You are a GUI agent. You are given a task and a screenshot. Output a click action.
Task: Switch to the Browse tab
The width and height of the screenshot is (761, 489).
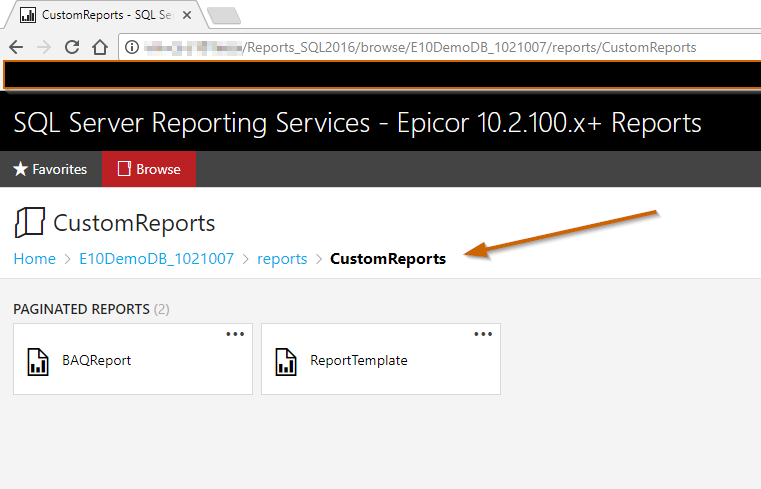[149, 169]
